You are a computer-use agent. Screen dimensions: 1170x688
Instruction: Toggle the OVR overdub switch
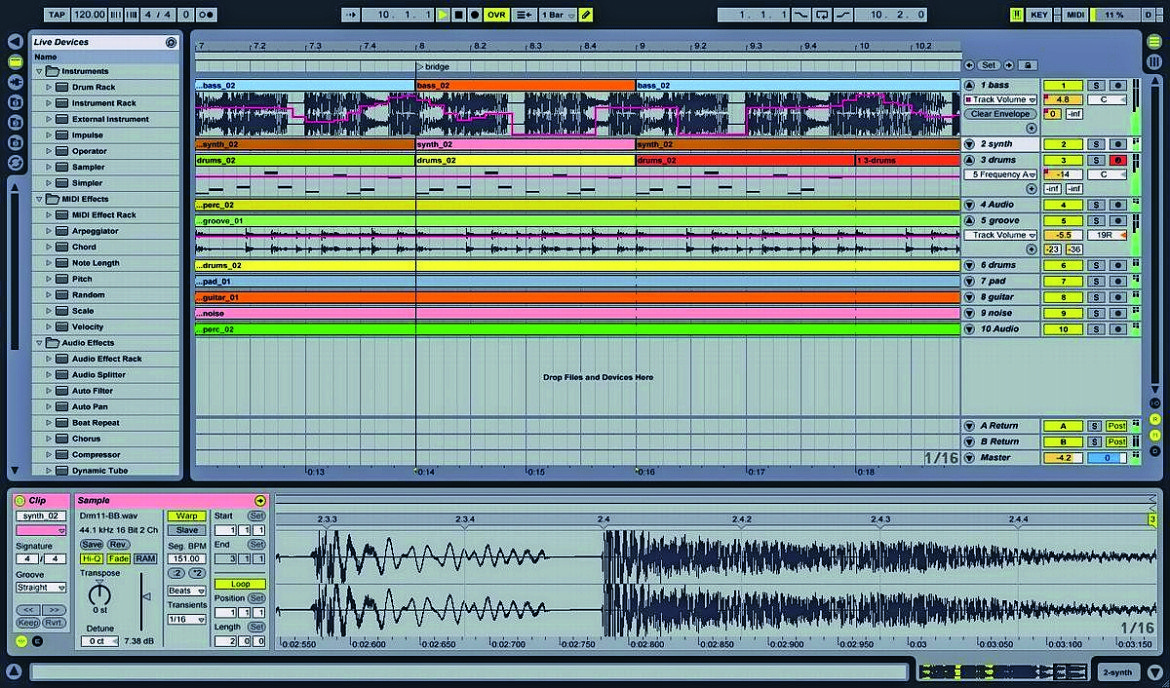point(496,14)
